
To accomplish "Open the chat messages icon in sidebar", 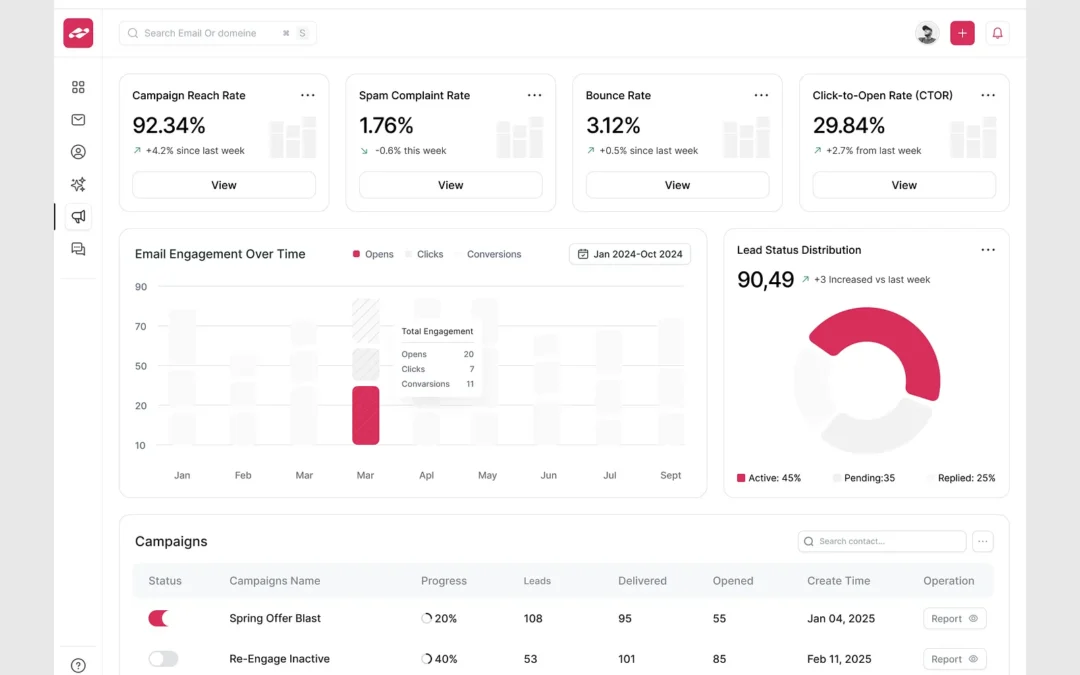I will tap(78, 248).
